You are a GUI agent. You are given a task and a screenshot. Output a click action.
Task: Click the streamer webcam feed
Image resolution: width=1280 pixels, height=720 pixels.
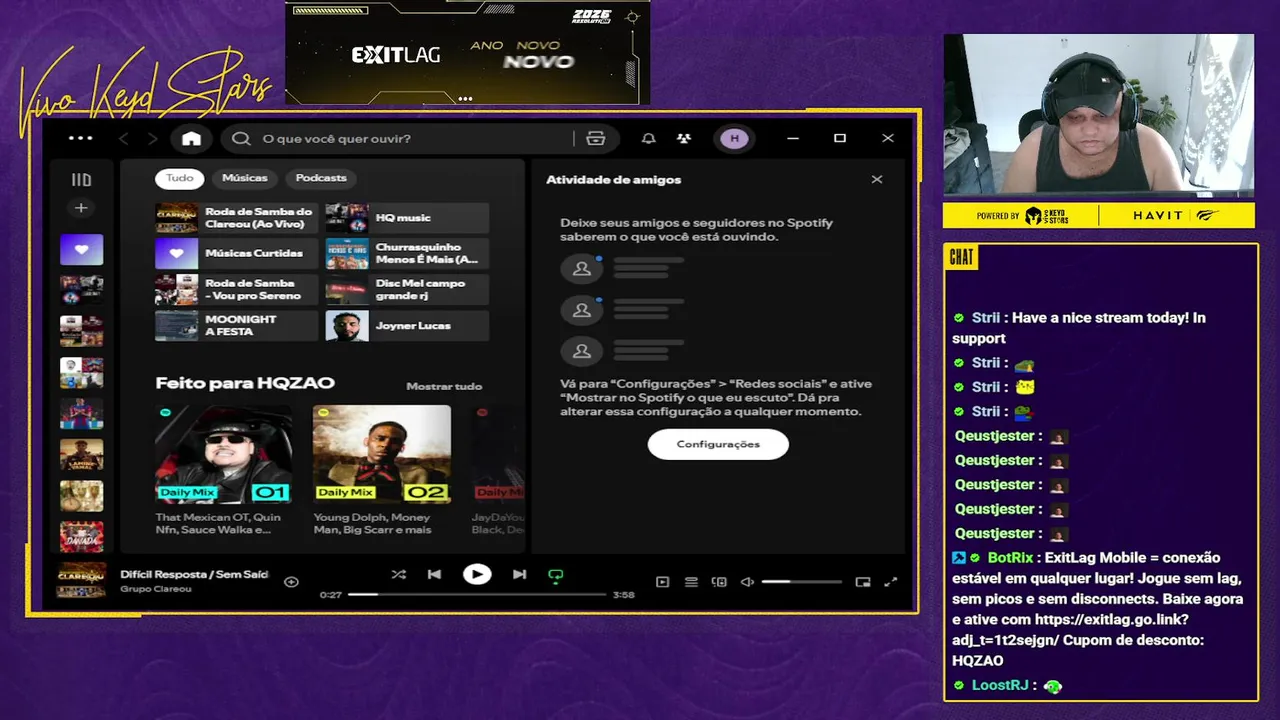click(1098, 115)
